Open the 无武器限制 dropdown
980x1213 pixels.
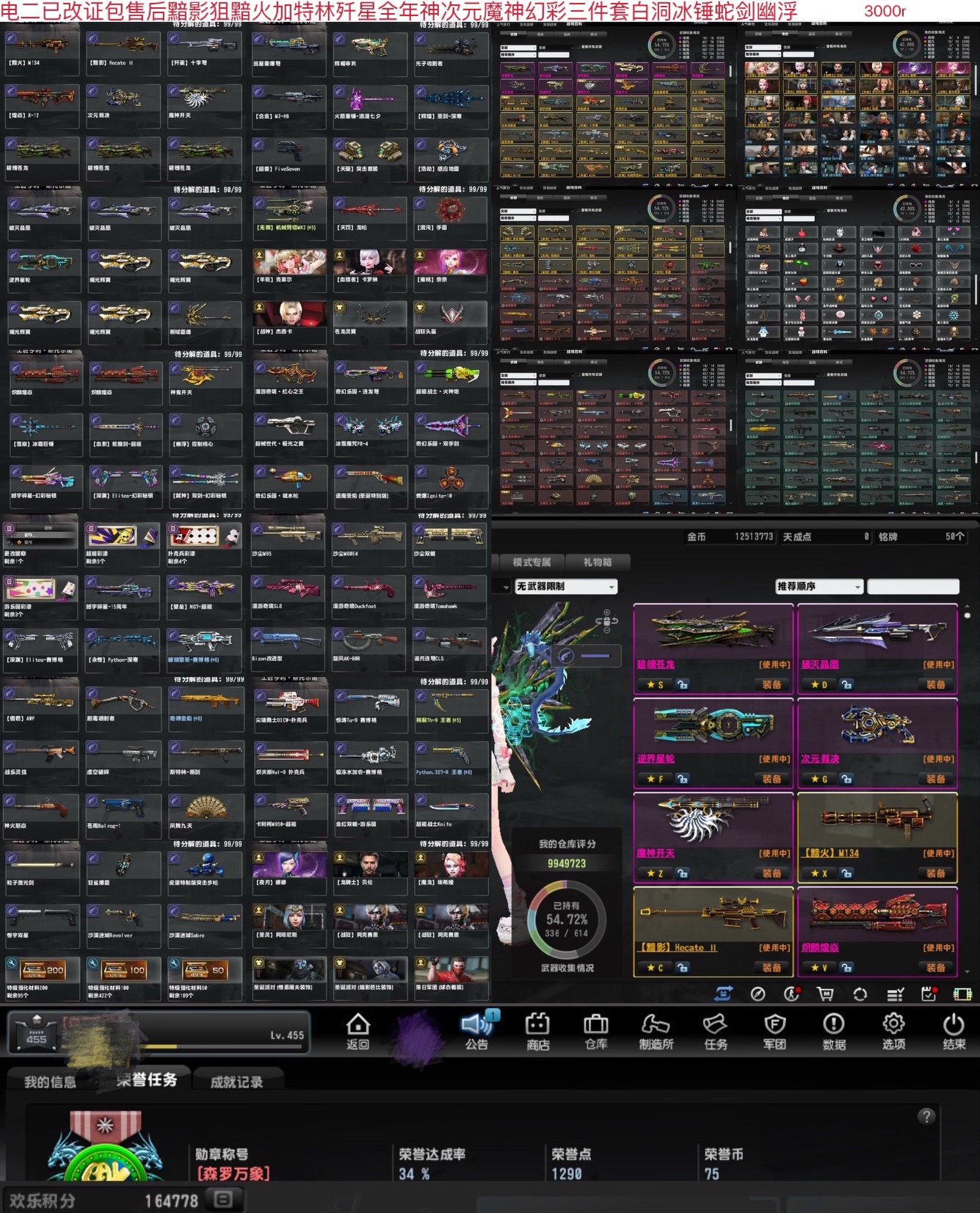pos(565,586)
